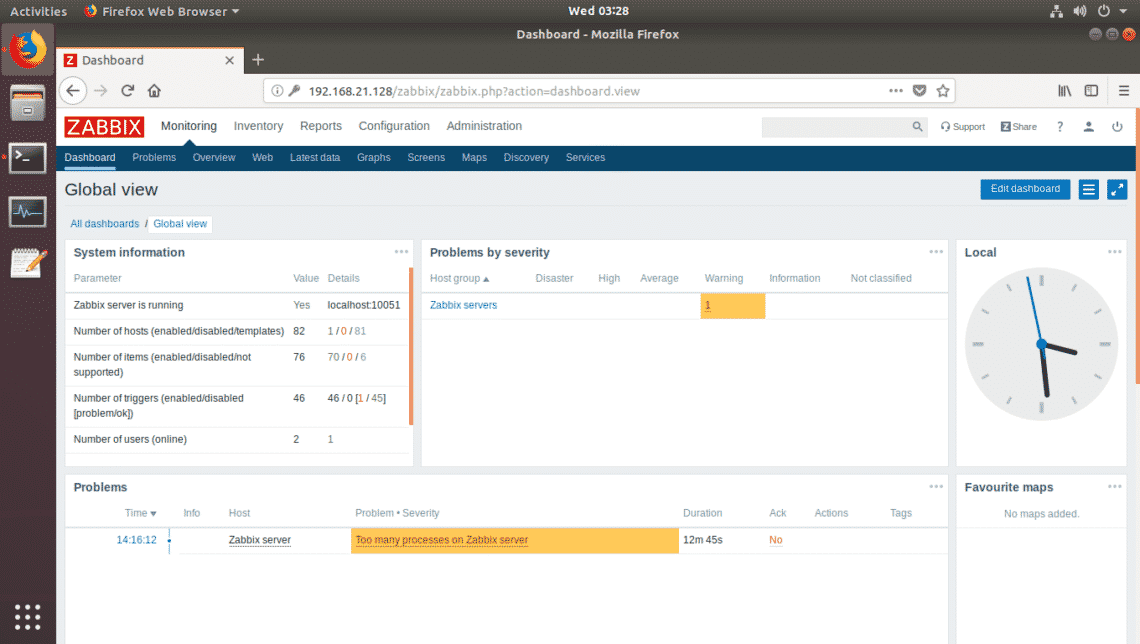The image size is (1140, 644).
Task: Open the Configuration menu
Action: 394,126
